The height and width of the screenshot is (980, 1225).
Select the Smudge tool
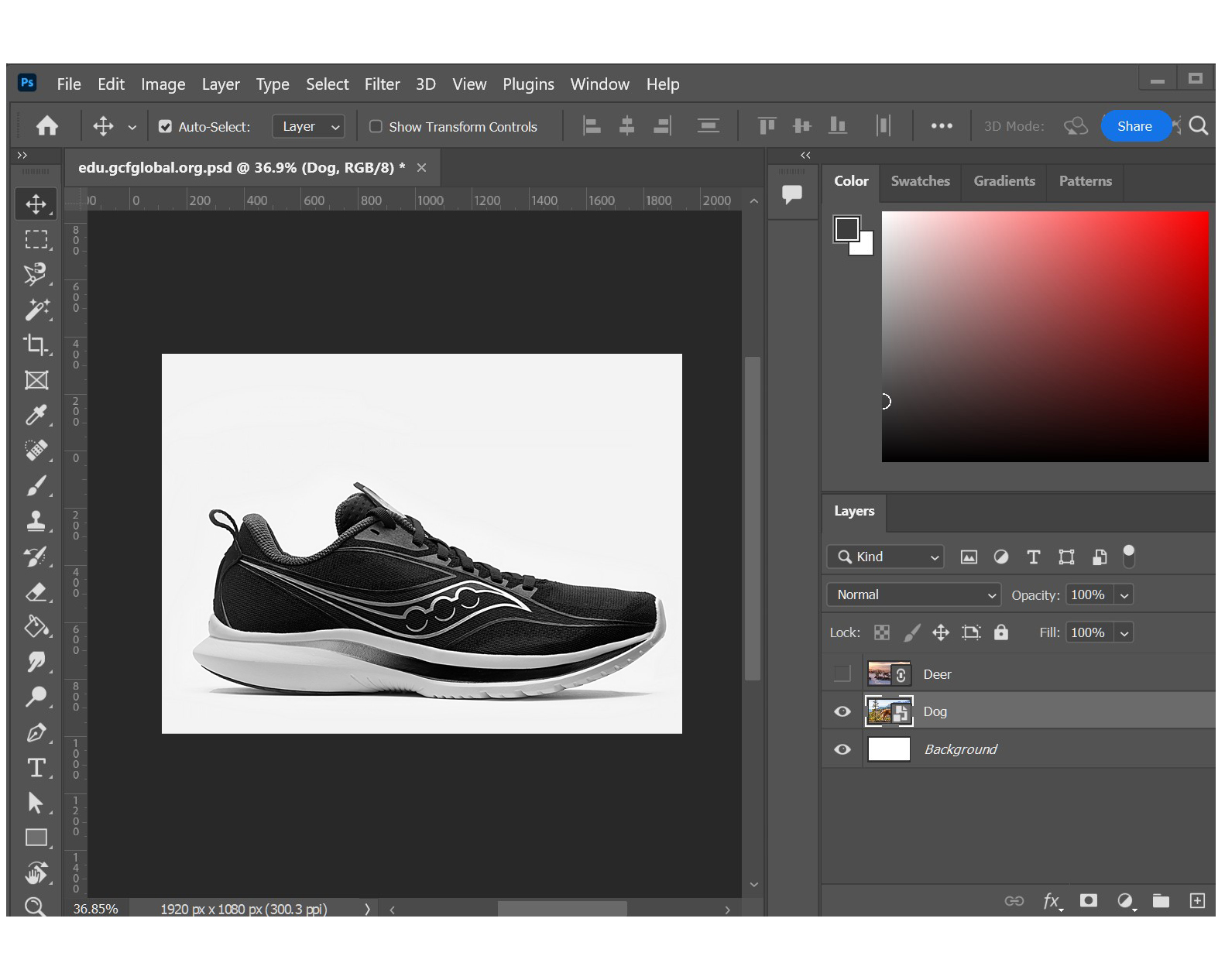click(36, 662)
